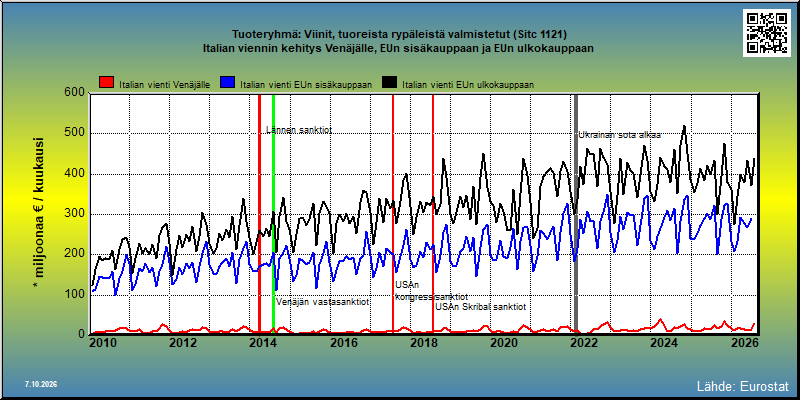This screenshot has height=400, width=800.
Task: Click the green vertical Venäjän vastasanktiot marker line
Action: tap(273, 214)
